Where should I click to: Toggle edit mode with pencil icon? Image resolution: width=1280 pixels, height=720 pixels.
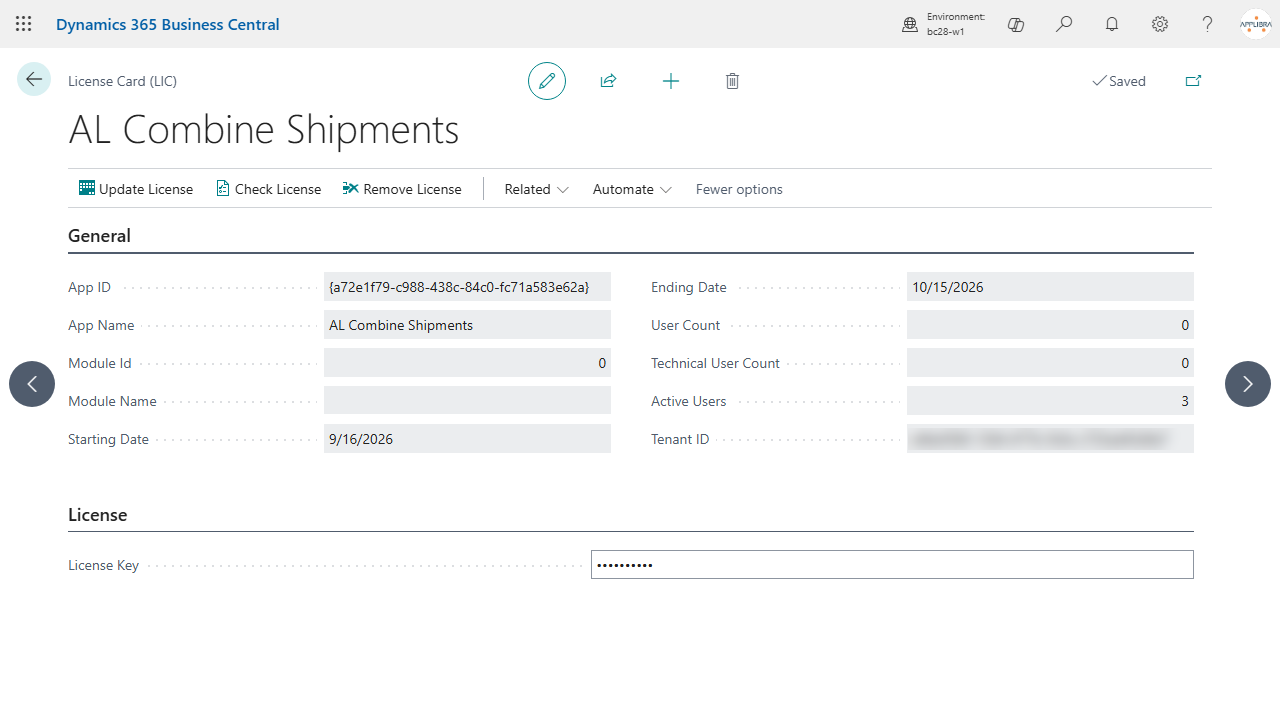(547, 81)
